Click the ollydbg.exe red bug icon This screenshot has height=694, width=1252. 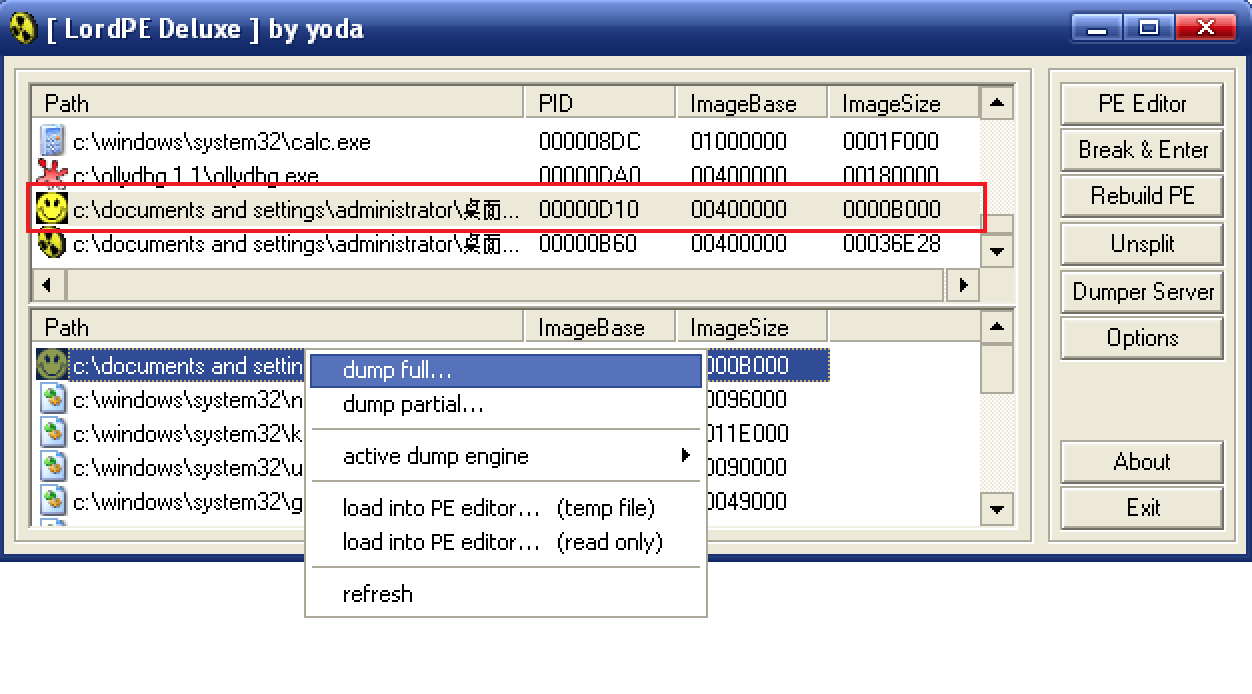51,174
